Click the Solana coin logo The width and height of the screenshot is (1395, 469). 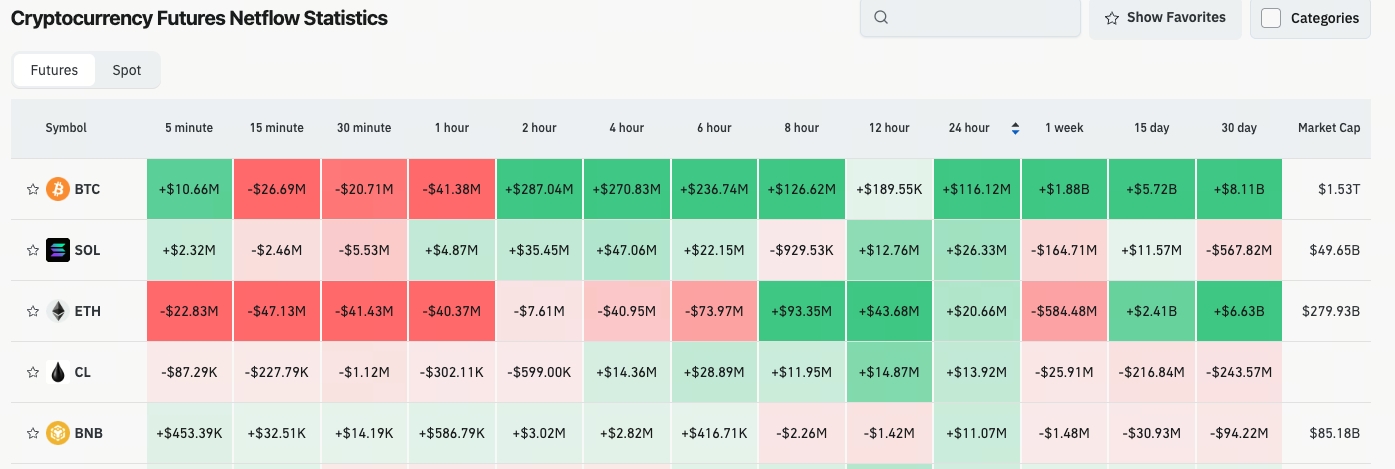pyautogui.click(x=58, y=250)
